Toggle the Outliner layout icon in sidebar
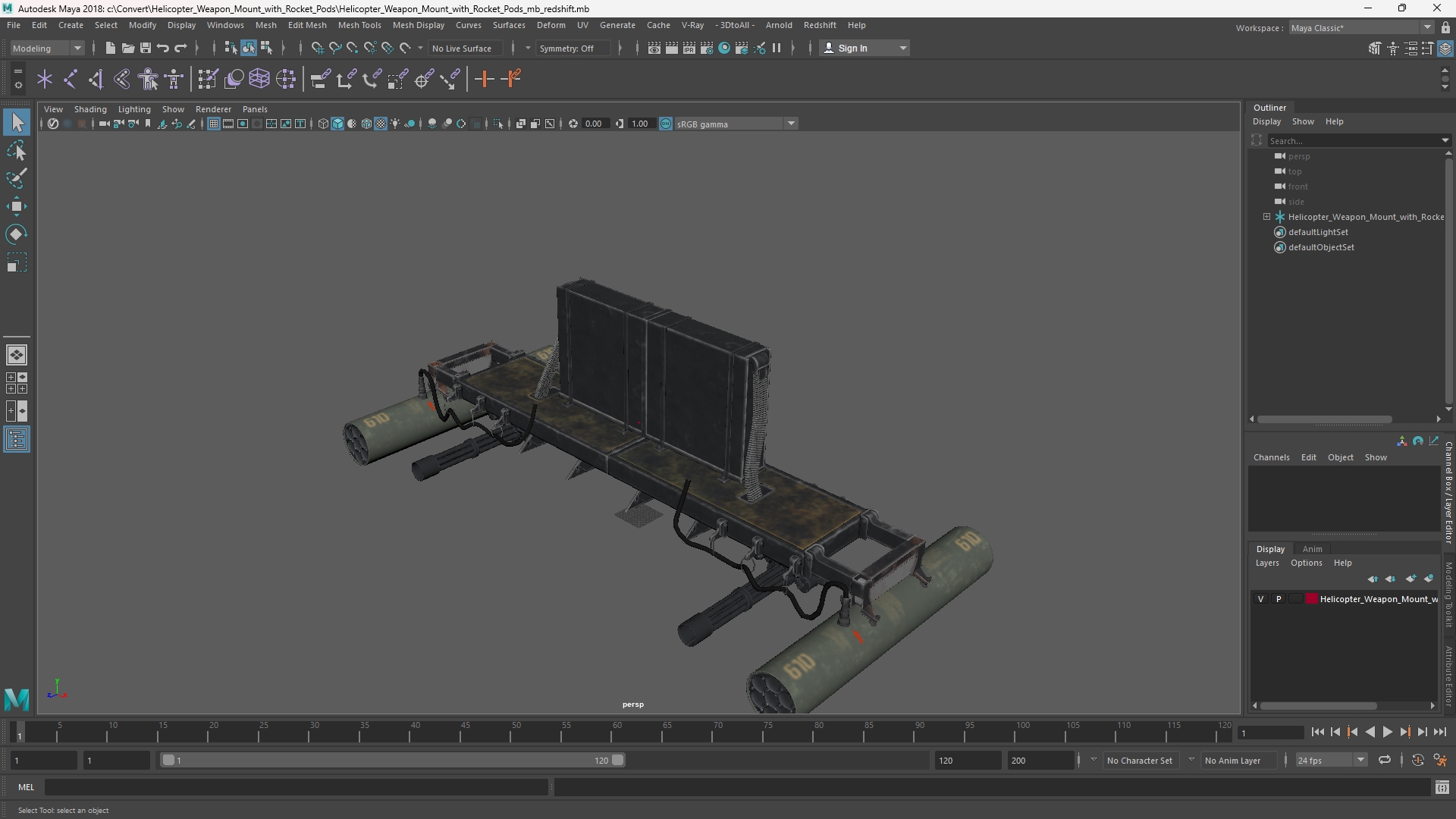 pos(17,440)
